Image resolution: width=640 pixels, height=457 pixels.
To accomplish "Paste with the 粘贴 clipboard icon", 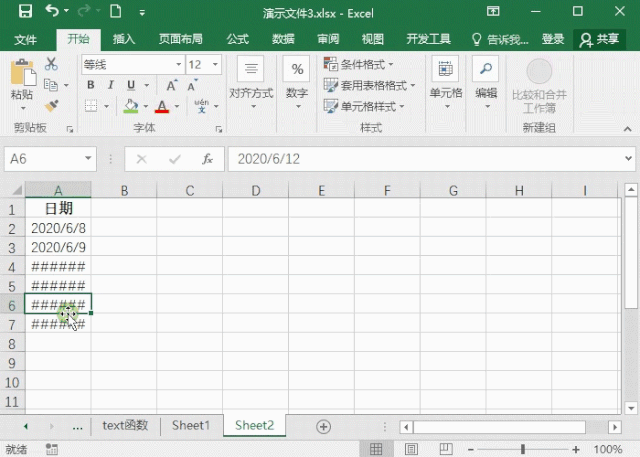I will coord(23,73).
